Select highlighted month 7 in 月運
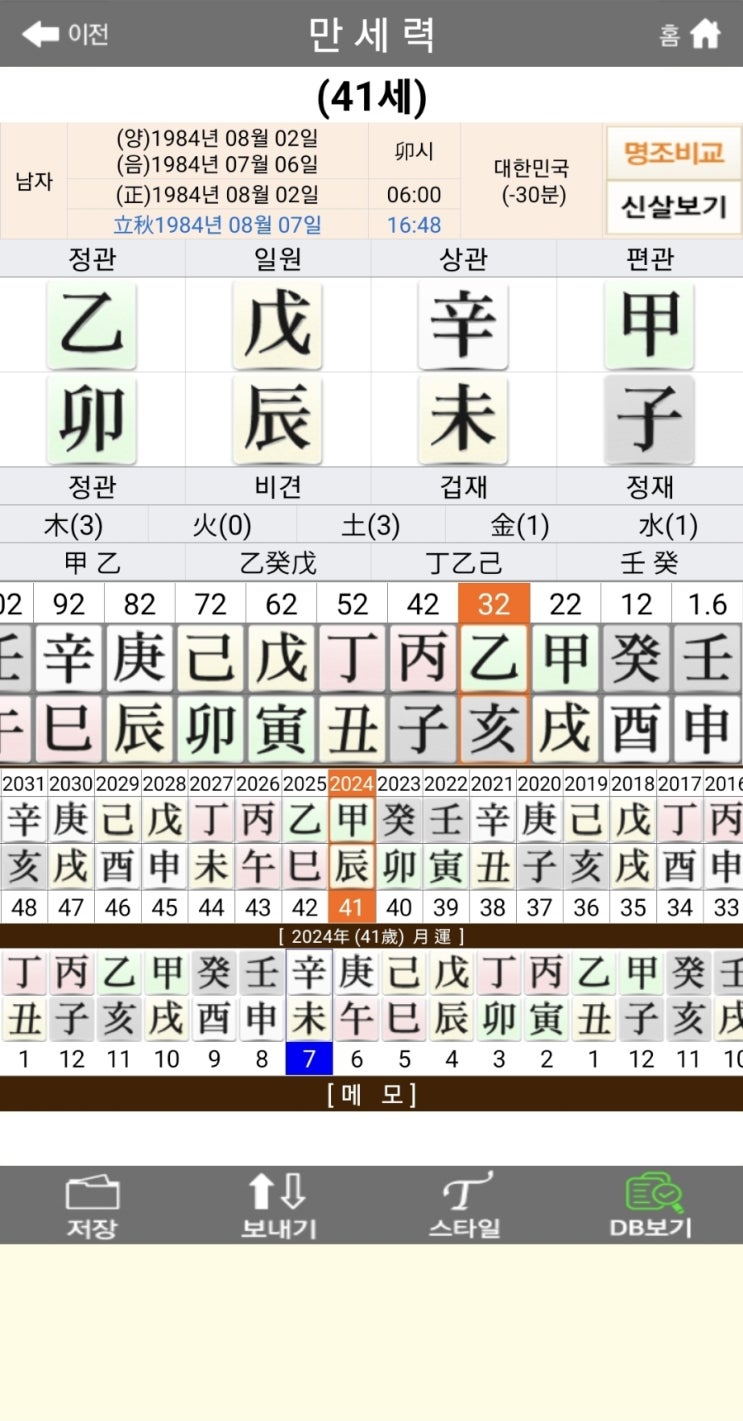 pos(308,1059)
